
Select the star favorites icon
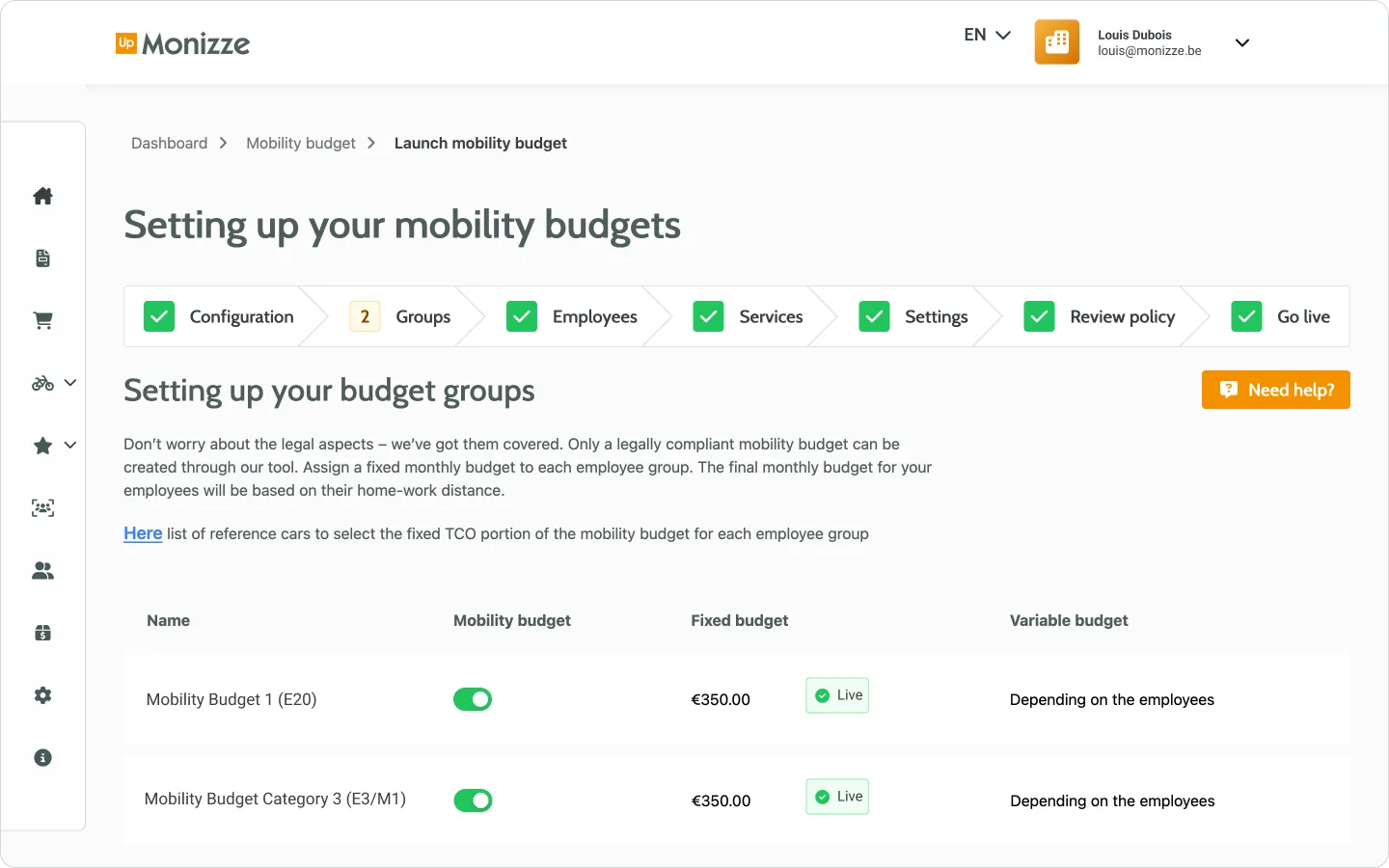41,445
